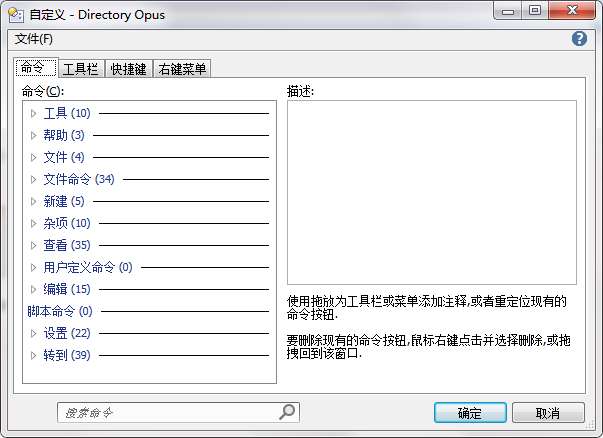Viewport: 603px width, 438px height.
Task: Click inside the 描述 description box
Action: click(x=431, y=192)
